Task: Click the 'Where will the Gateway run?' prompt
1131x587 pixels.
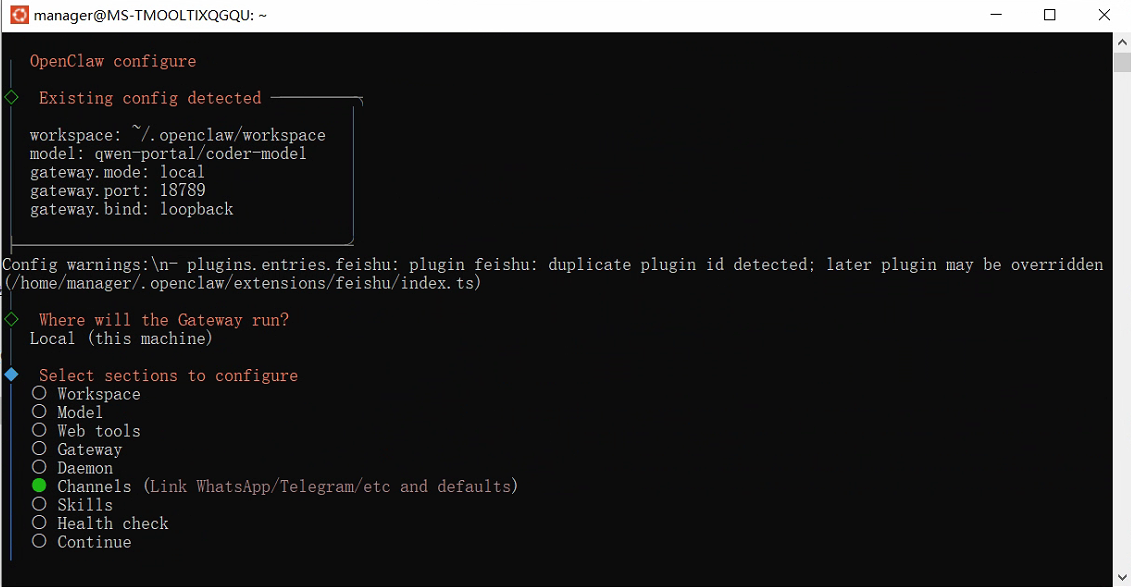Action: (x=164, y=320)
